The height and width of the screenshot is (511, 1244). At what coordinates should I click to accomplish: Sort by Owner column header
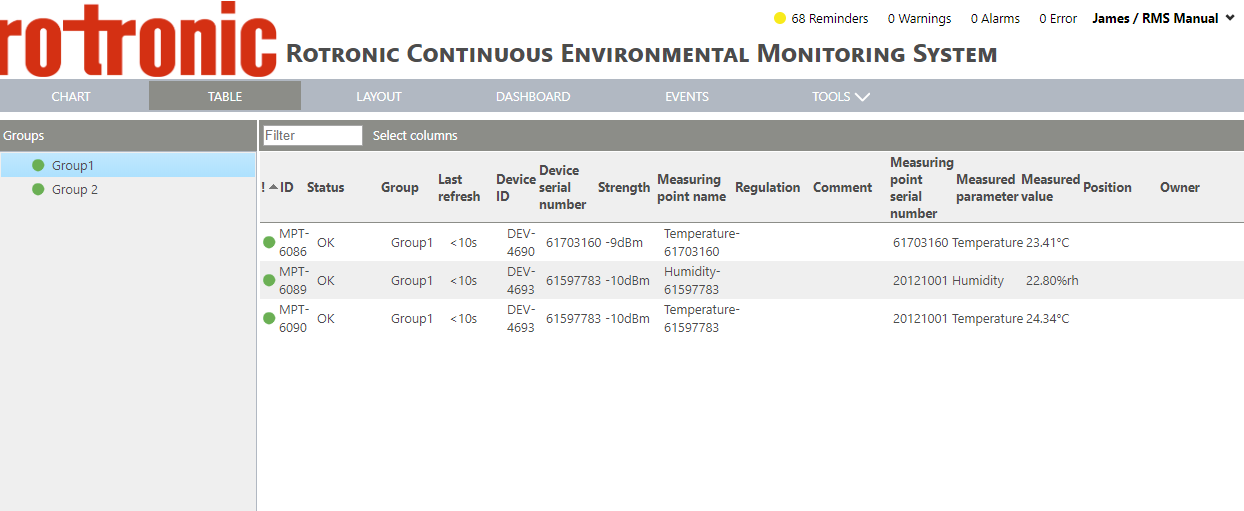pos(1179,187)
